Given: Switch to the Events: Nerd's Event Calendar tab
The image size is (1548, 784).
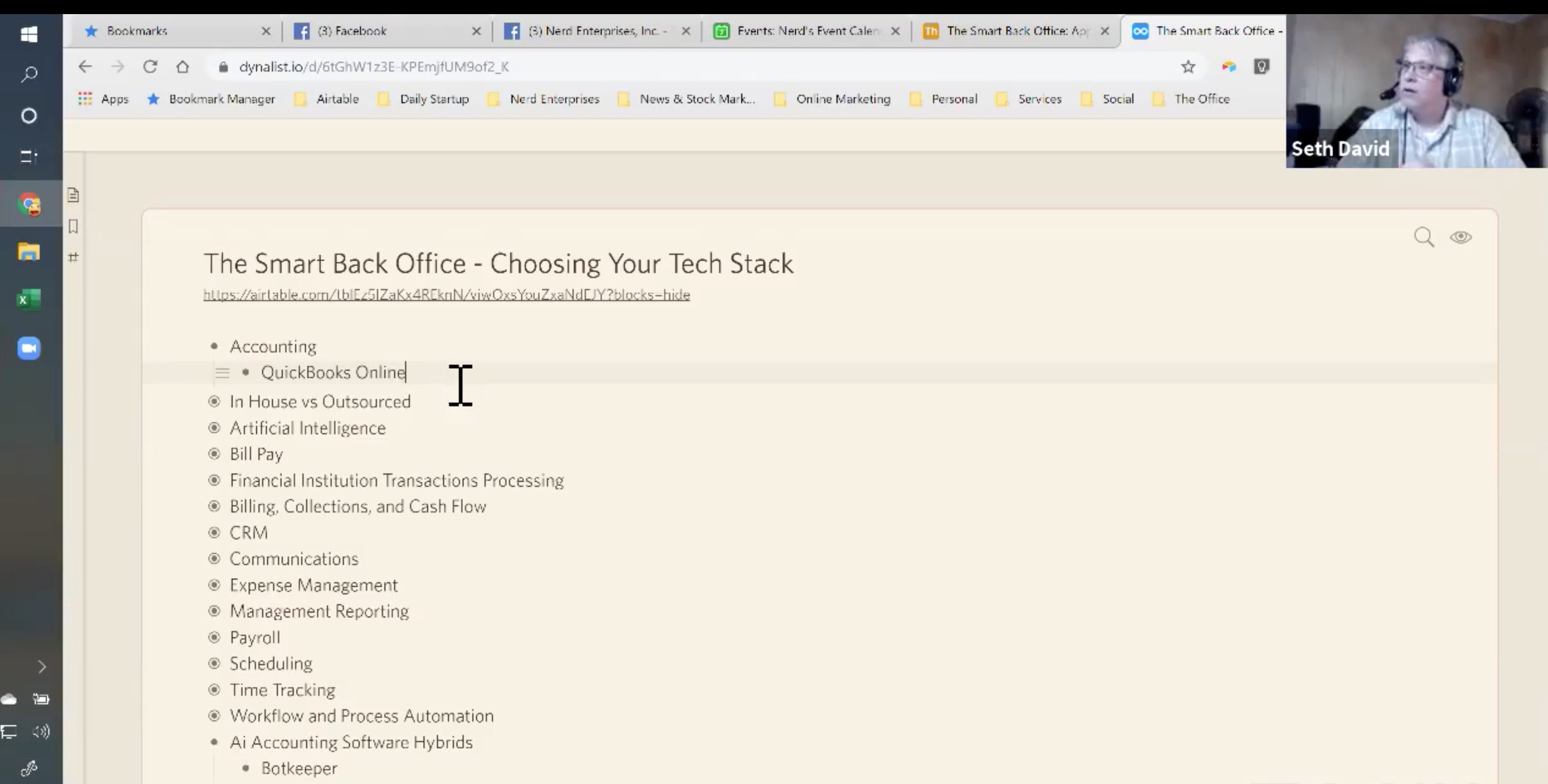Looking at the screenshot, I should point(806,30).
